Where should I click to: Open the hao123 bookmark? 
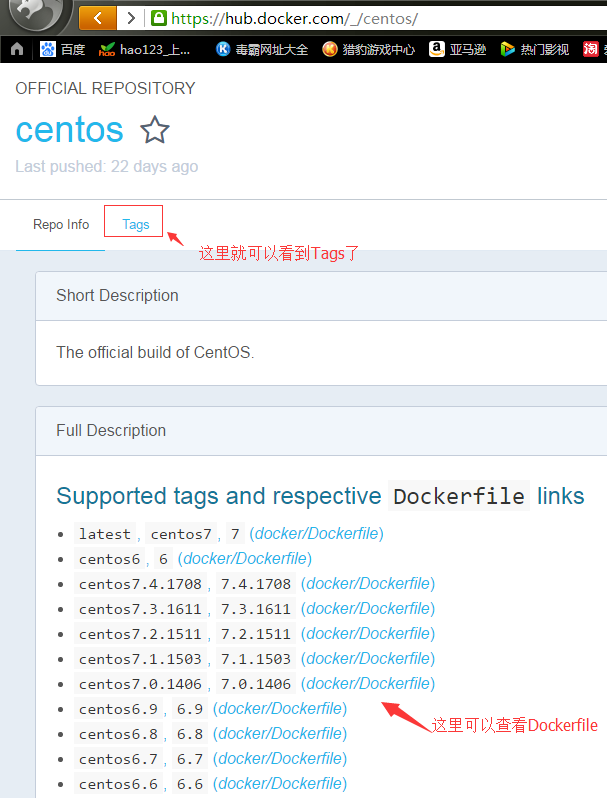(145, 49)
